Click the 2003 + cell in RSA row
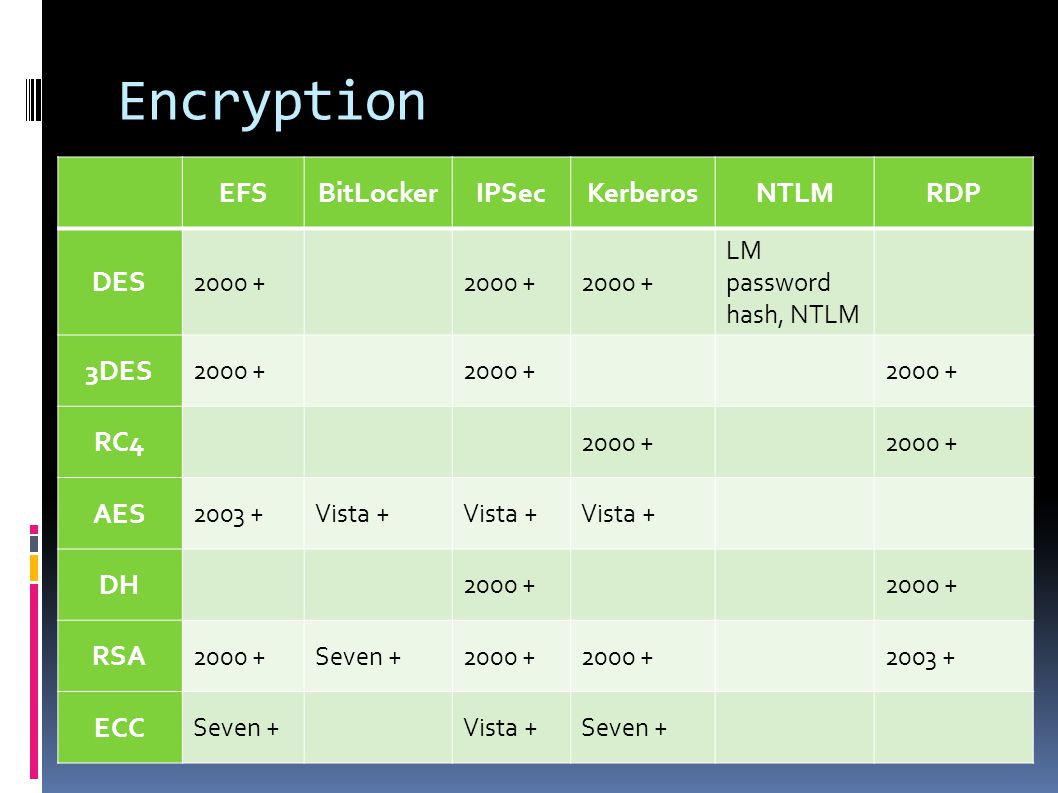The width and height of the screenshot is (1058, 793). tap(953, 656)
